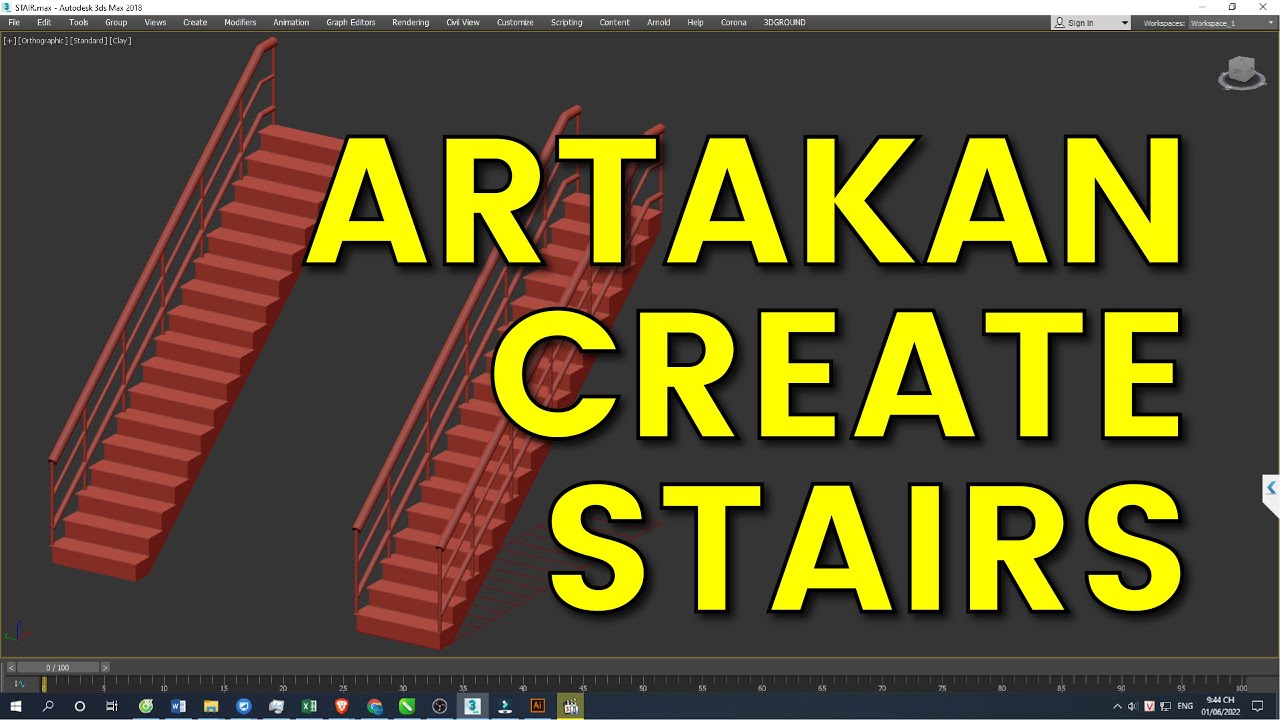Viewport: 1280px width, 720px height.
Task: Expand the collapsed side panel arrow
Action: click(1271, 488)
